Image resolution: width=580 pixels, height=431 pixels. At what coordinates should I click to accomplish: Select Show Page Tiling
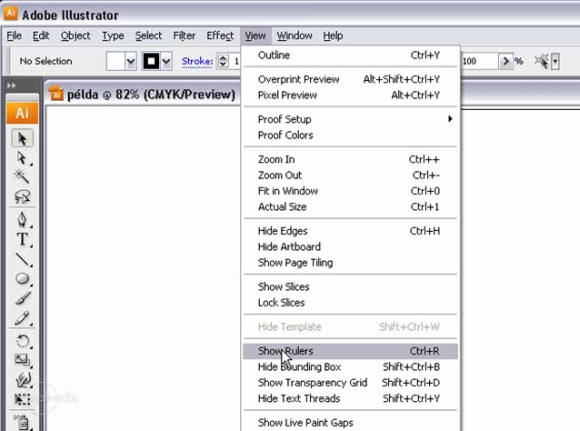350,263
